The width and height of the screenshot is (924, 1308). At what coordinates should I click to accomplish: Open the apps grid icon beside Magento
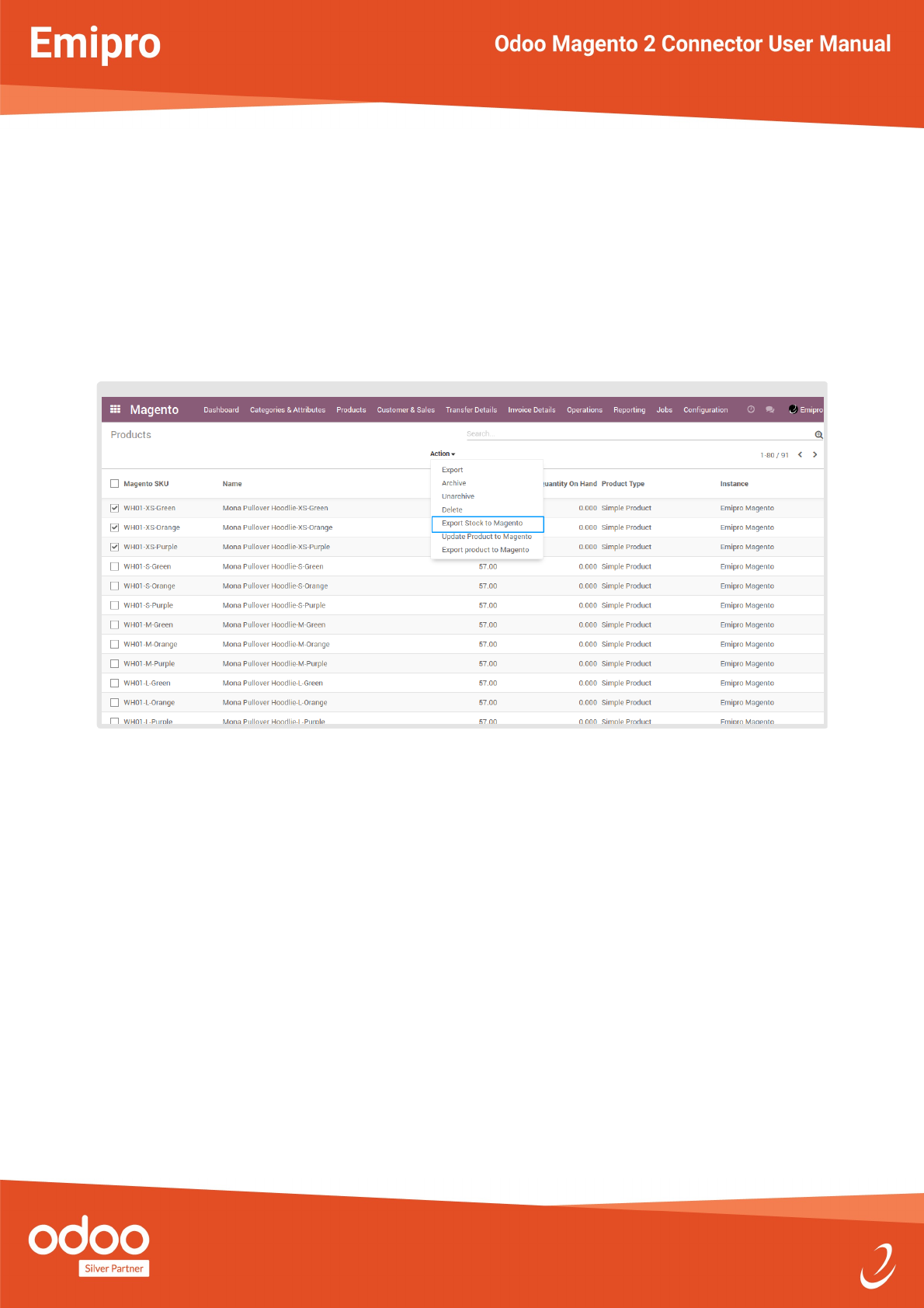[115, 409]
